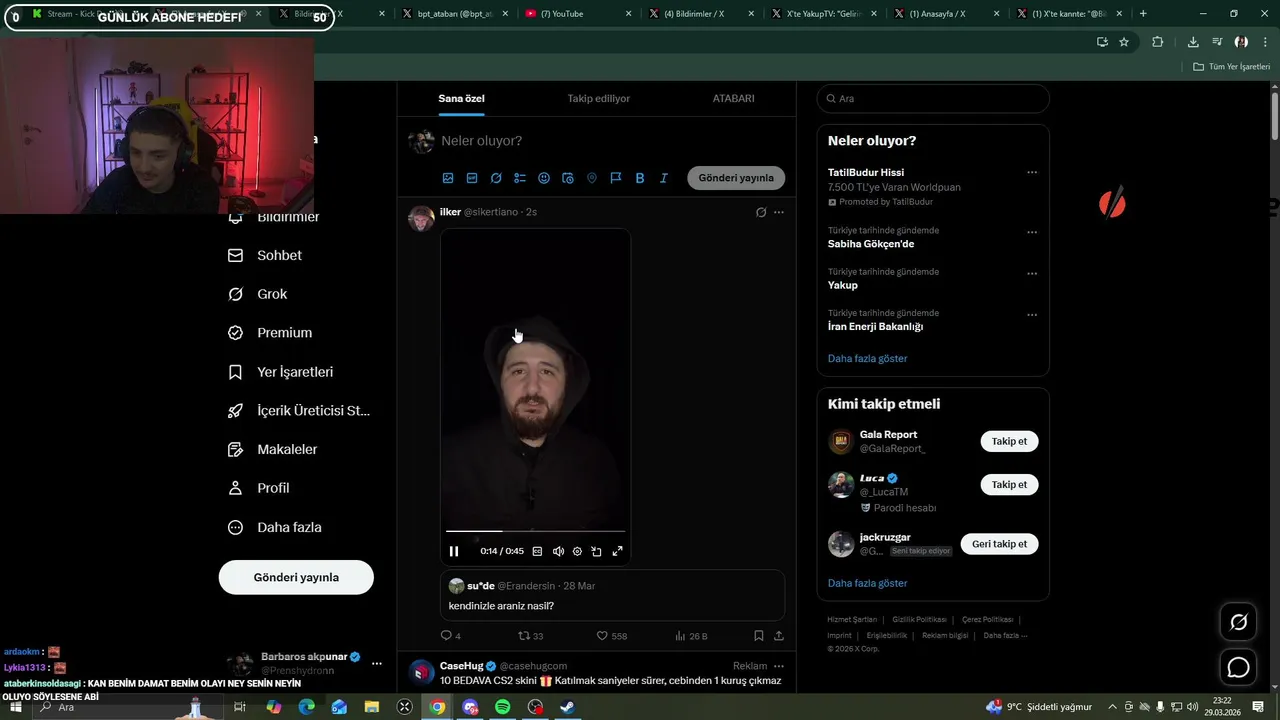Open Sohbet from sidebar
Image resolution: width=1280 pixels, height=720 pixels.
(x=266, y=255)
